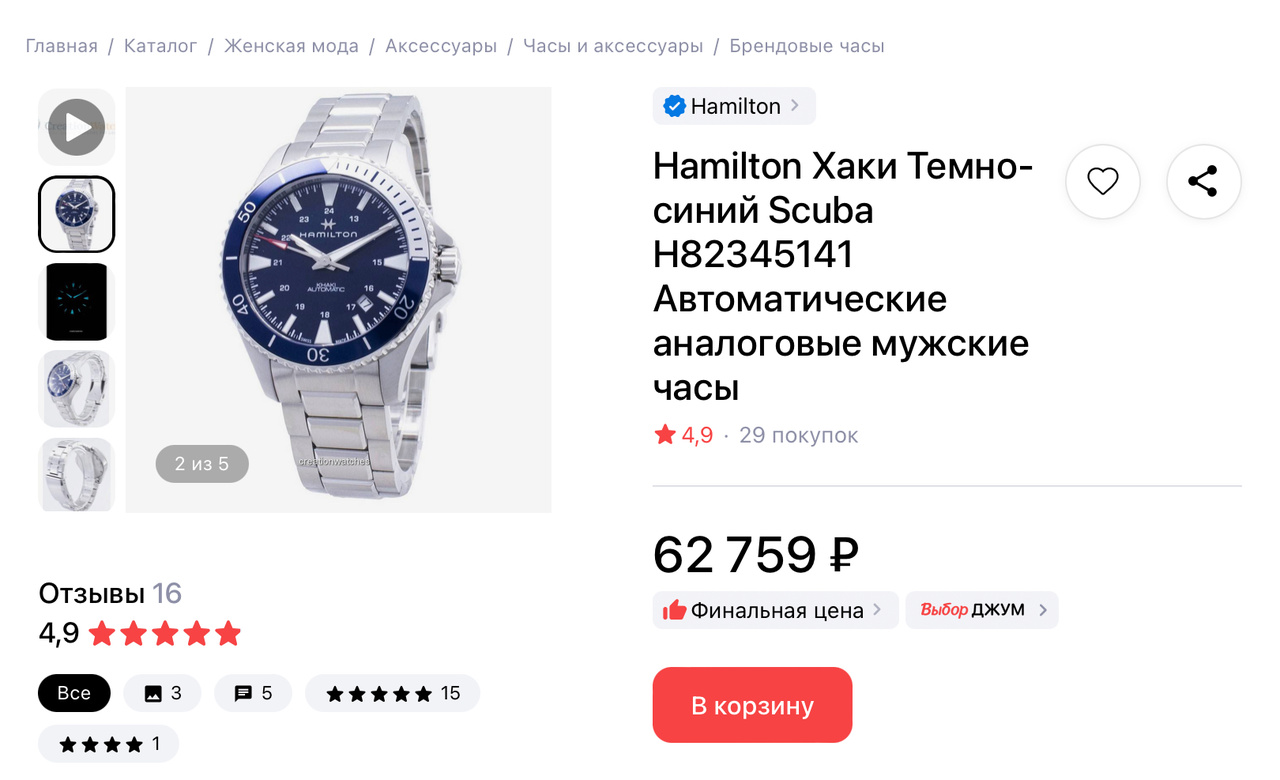Expand Hamilton brand chevron
The image size is (1280, 780).
(795, 105)
